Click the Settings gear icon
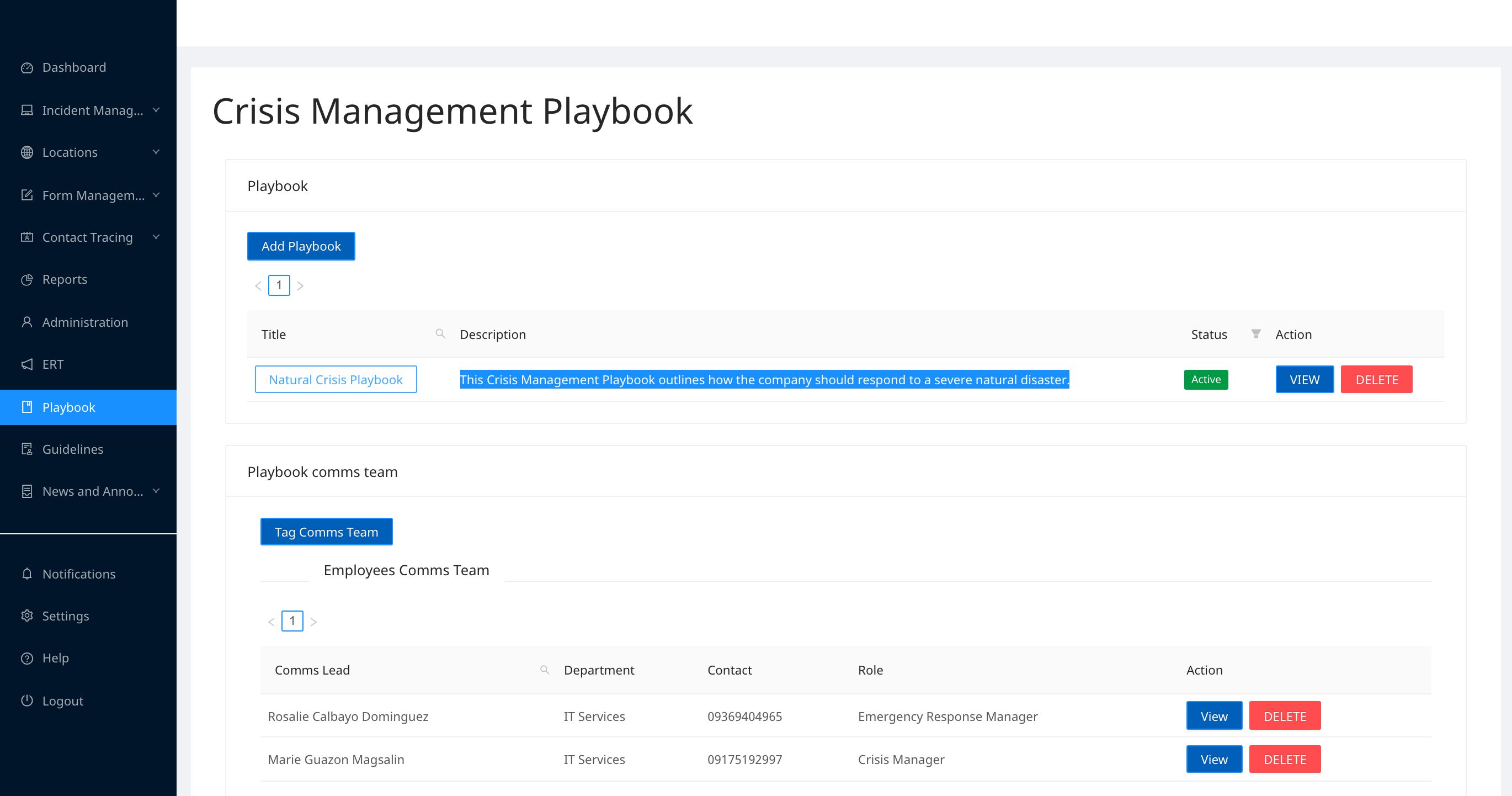 tap(27, 616)
